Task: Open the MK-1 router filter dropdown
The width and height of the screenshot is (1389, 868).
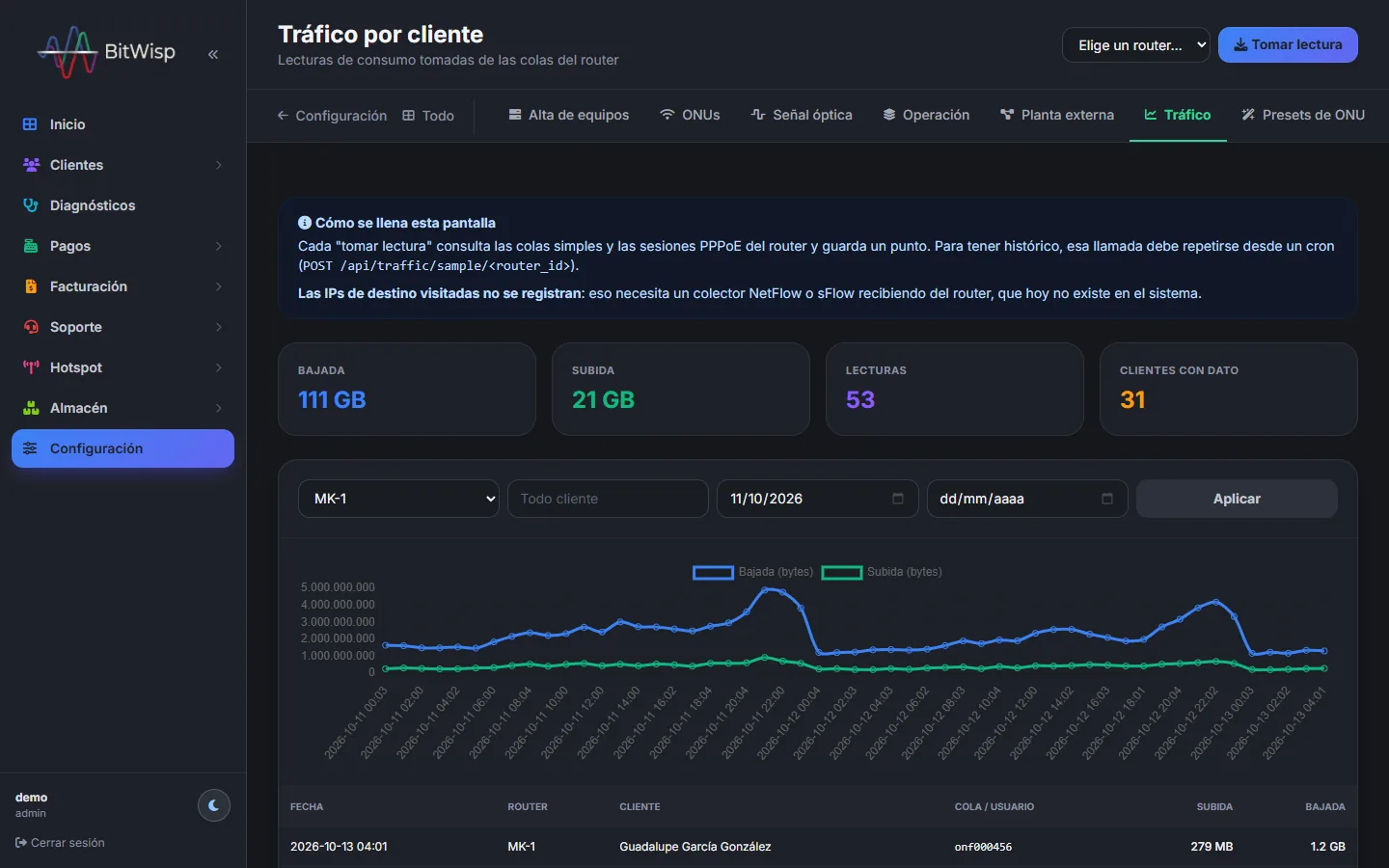Action: (398, 499)
